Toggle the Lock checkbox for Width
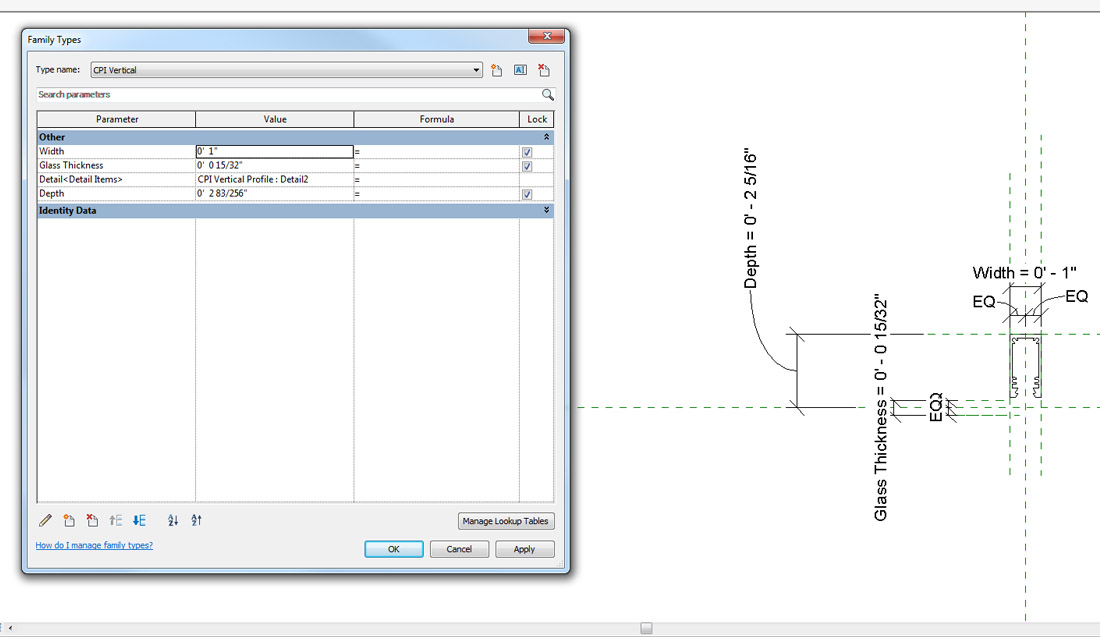 tap(527, 152)
